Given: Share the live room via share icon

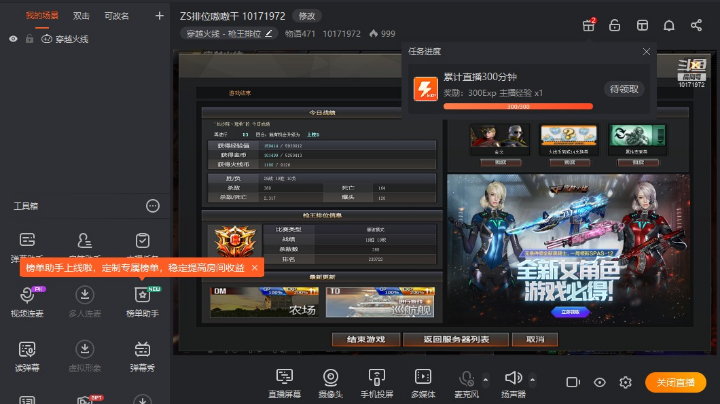Looking at the screenshot, I should [696, 25].
